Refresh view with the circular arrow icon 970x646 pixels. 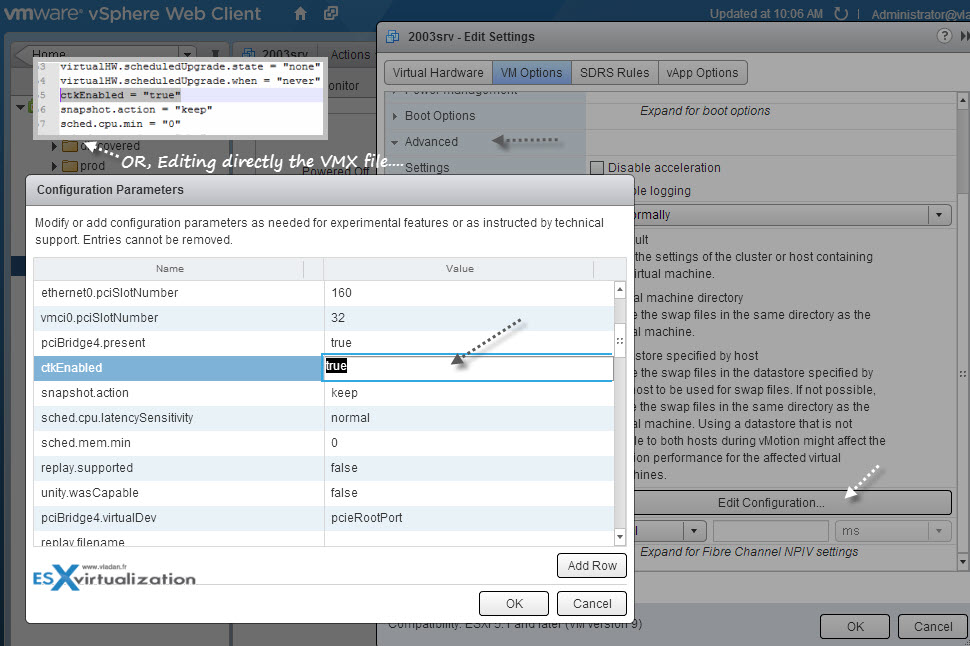(x=841, y=14)
